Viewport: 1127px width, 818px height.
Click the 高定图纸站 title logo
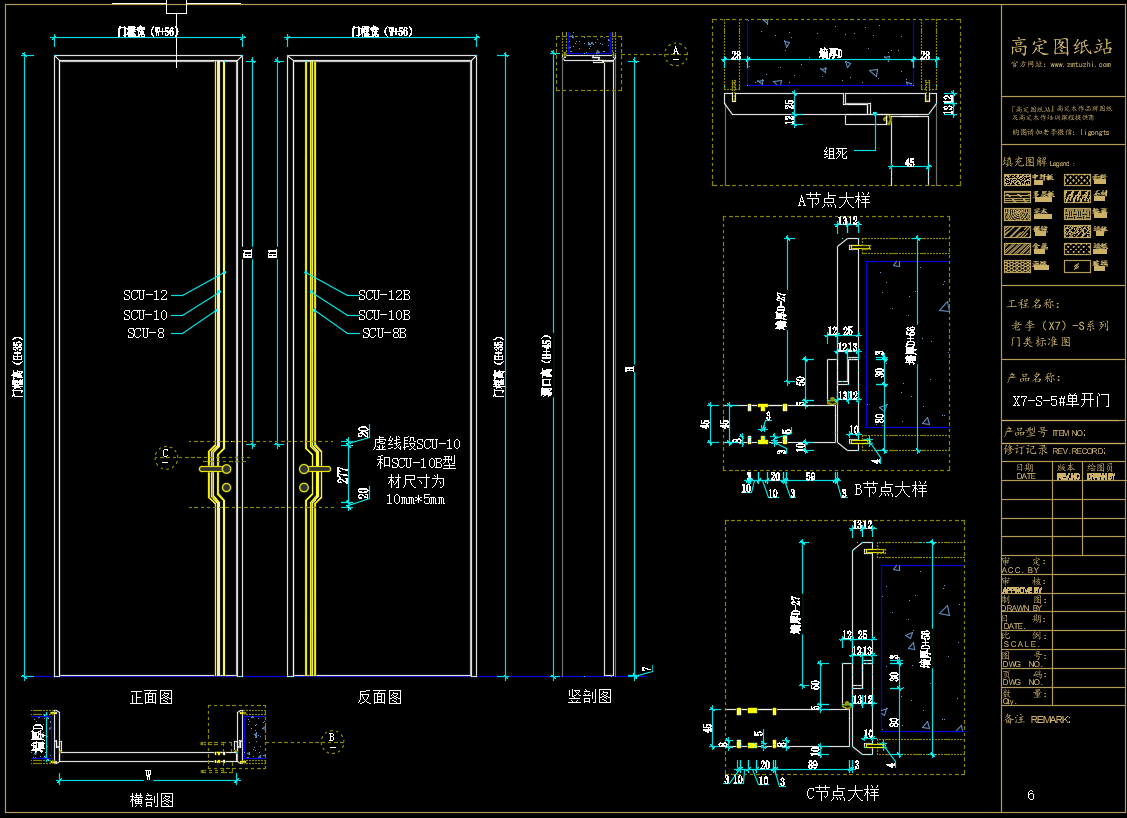pyautogui.click(x=1062, y=46)
